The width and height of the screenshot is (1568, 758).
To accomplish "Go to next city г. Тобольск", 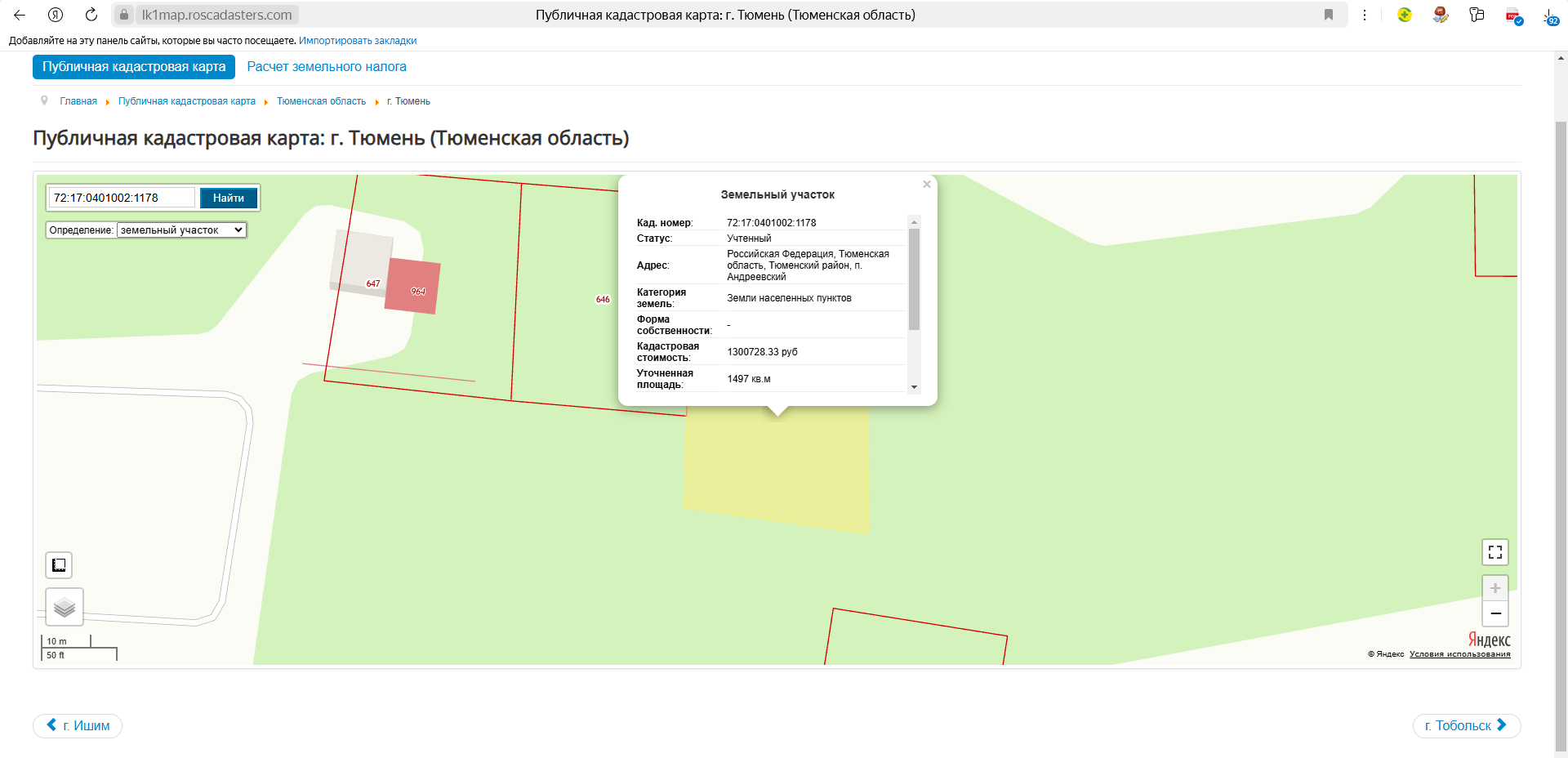I will coord(1467,725).
